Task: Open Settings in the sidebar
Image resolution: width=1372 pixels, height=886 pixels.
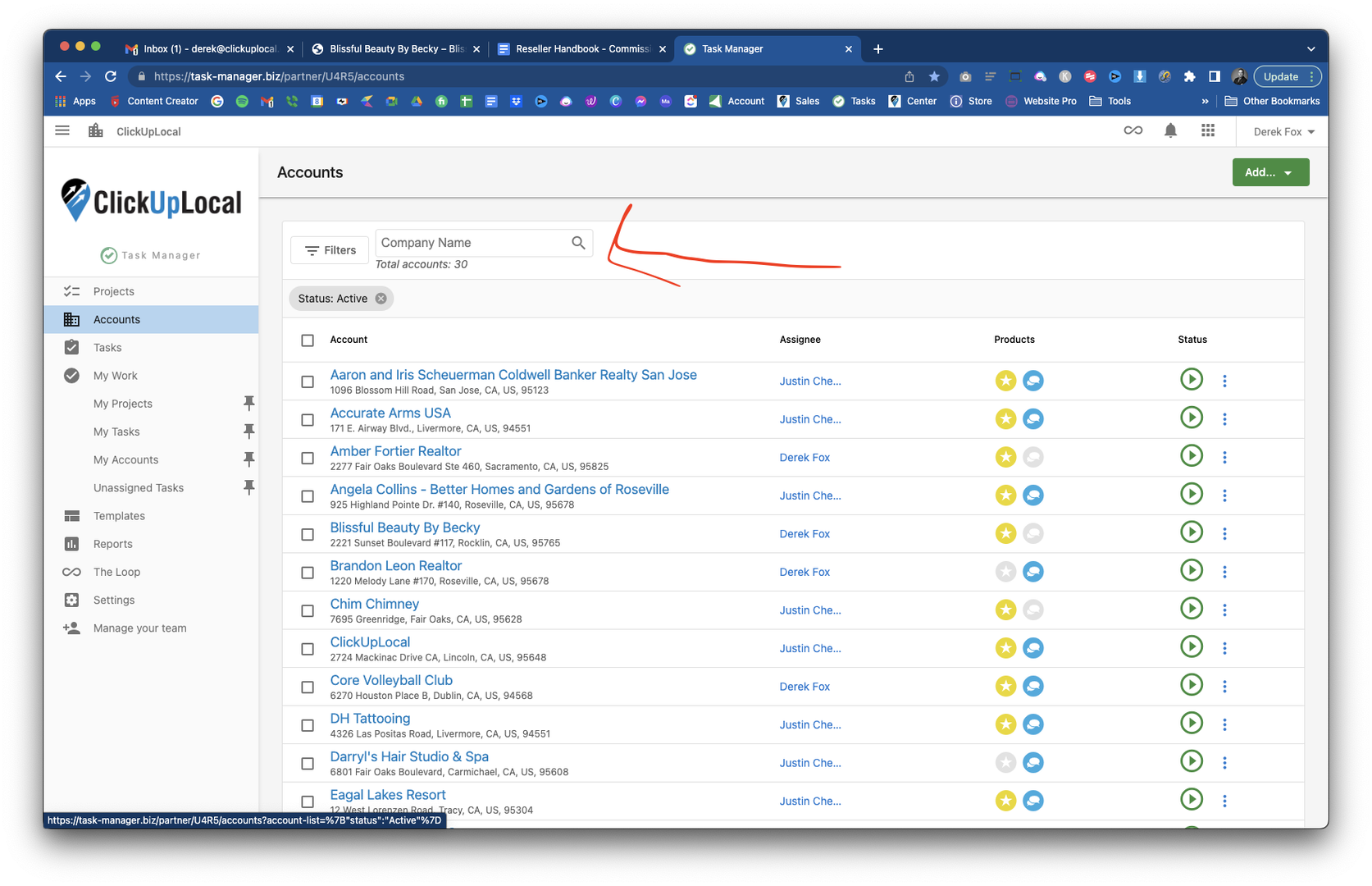Action: [152, 600]
